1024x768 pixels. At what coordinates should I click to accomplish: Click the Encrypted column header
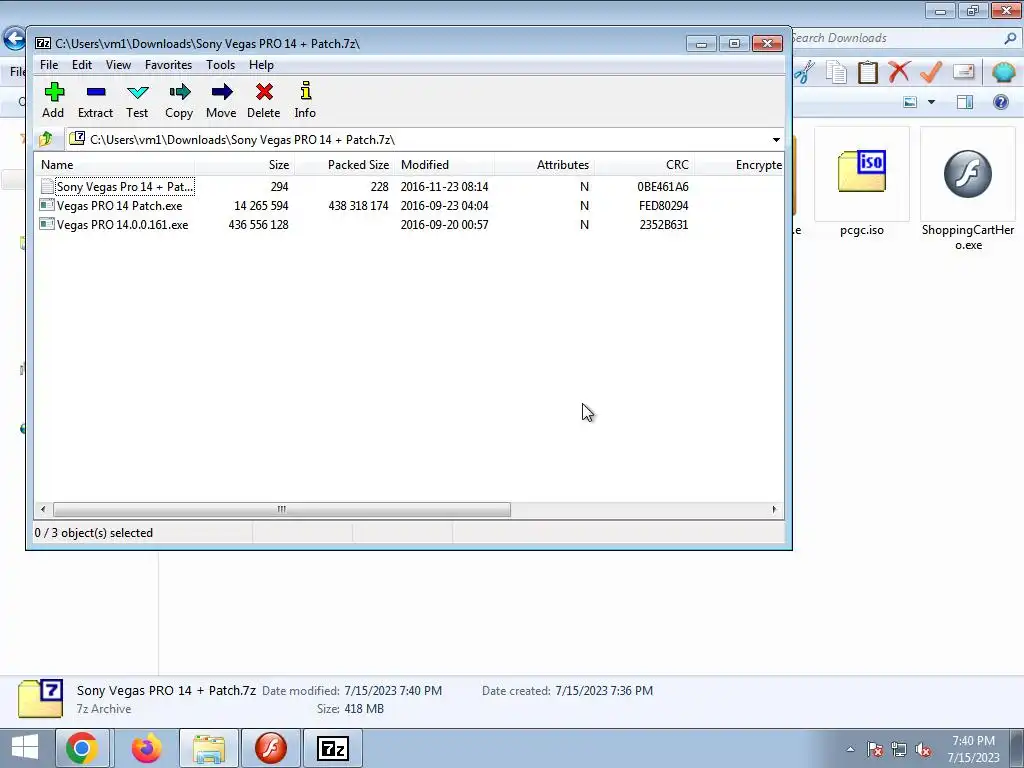[739, 165]
